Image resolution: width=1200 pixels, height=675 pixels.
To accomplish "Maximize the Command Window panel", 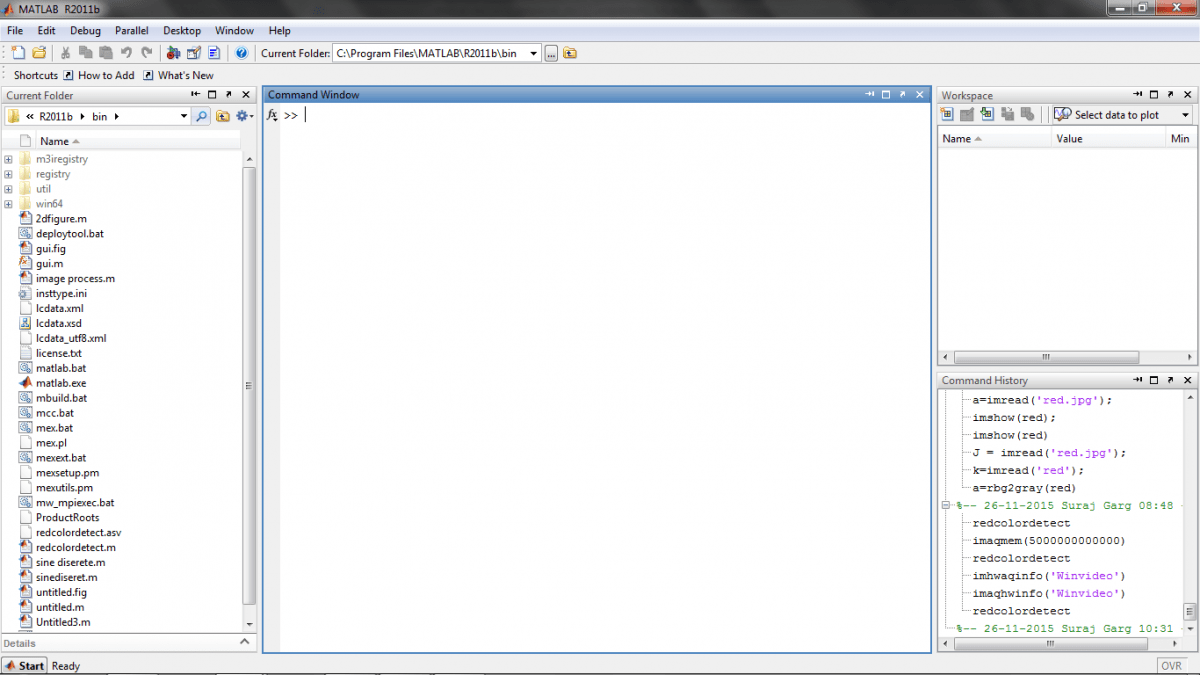I will pos(886,95).
